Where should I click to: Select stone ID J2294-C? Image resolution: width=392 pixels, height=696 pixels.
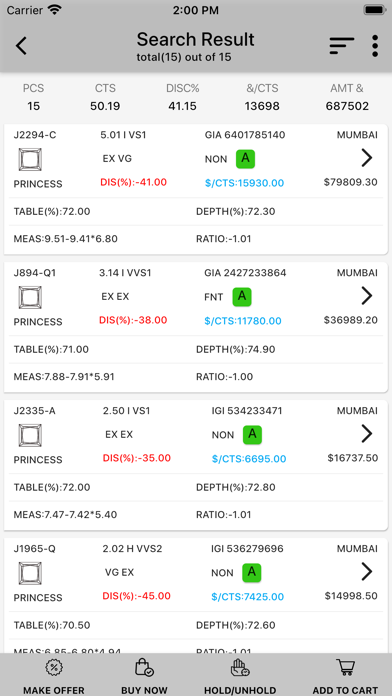click(x=35, y=135)
